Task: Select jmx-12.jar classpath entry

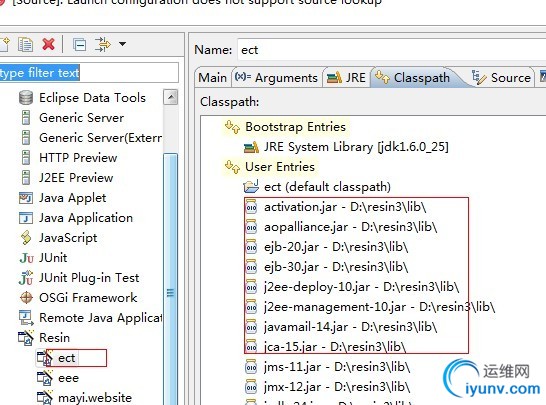Action: 337,387
